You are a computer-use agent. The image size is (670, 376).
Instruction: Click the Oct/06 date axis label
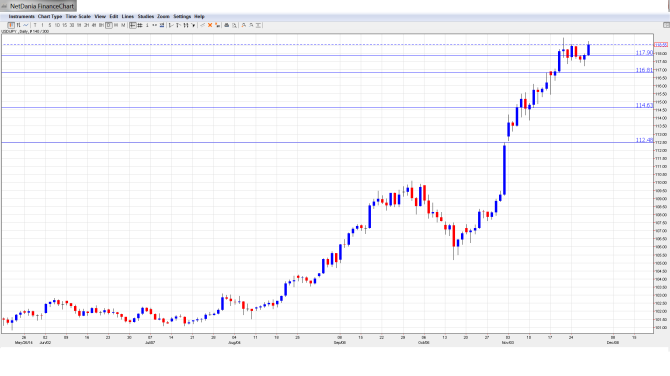click(423, 343)
